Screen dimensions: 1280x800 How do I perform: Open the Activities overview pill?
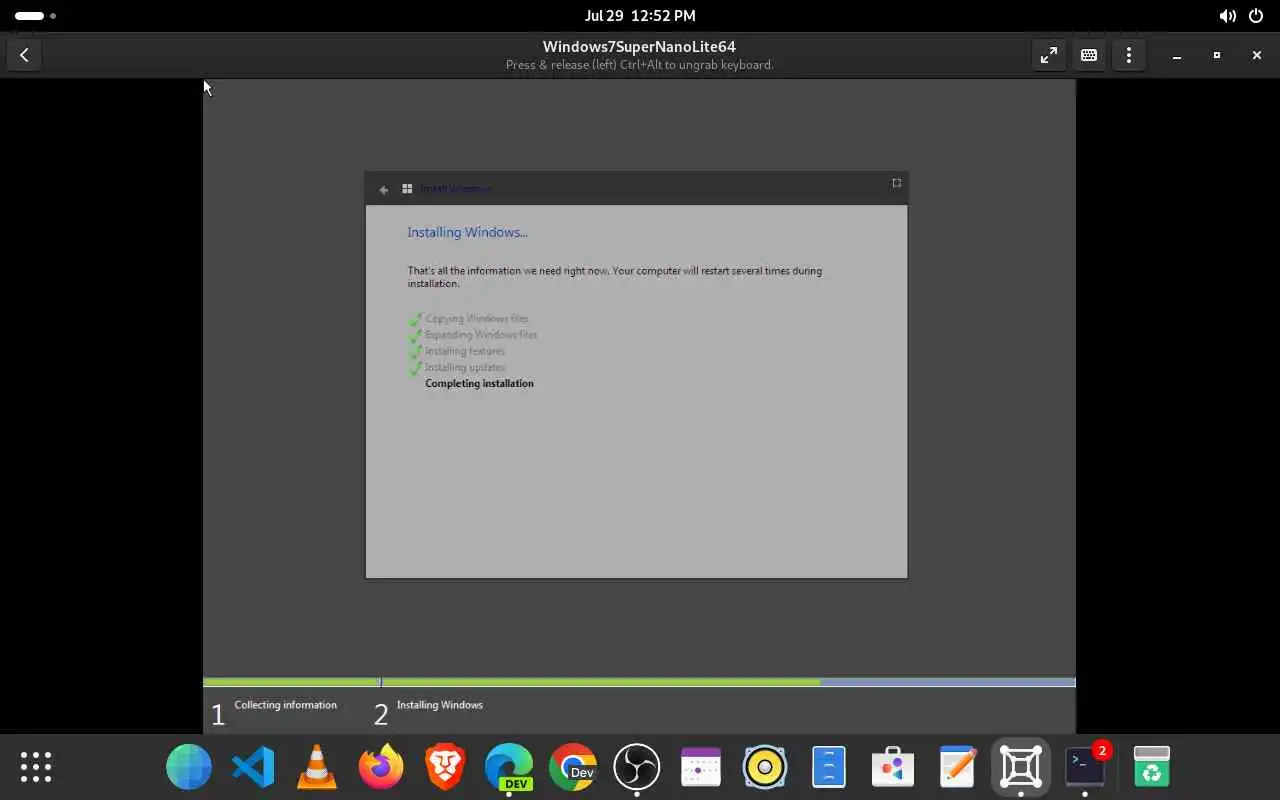tap(35, 16)
